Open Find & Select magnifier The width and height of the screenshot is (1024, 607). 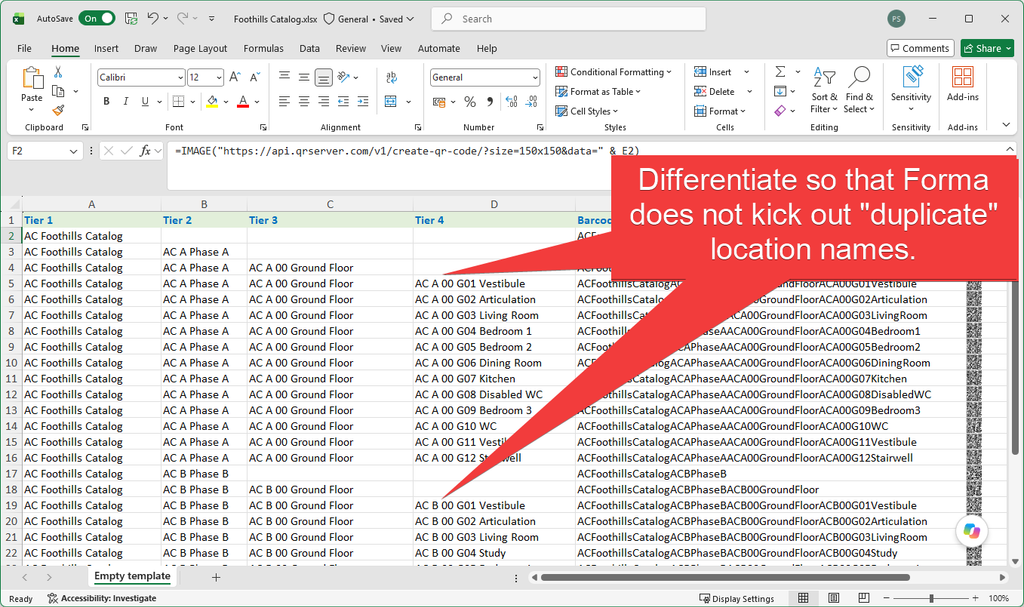pos(859,90)
